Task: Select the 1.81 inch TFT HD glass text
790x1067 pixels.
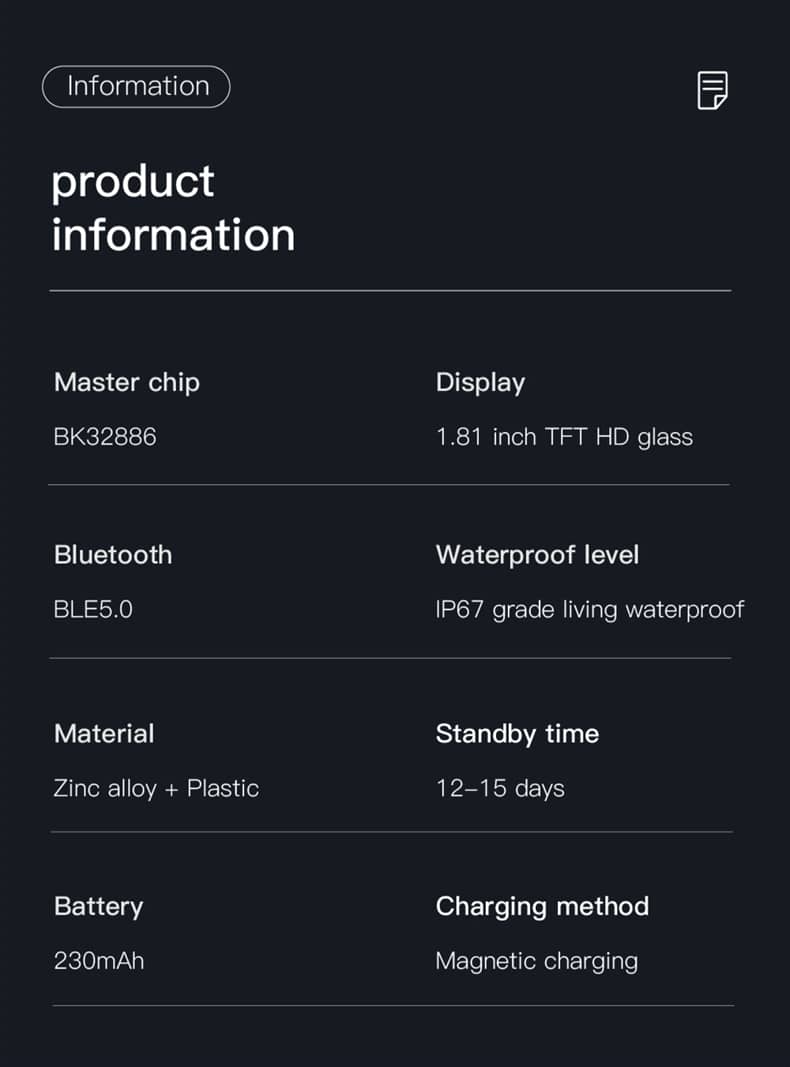Action: click(564, 437)
